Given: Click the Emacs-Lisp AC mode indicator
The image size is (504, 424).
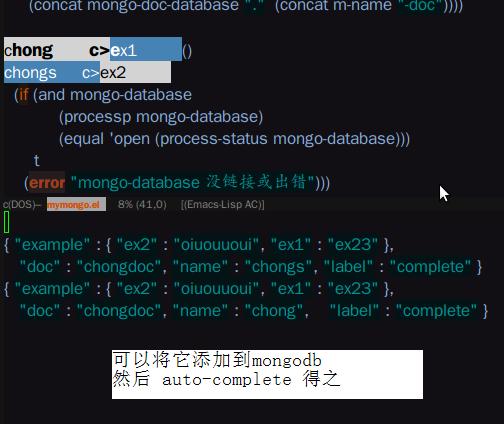Looking at the screenshot, I should click(x=222, y=204).
